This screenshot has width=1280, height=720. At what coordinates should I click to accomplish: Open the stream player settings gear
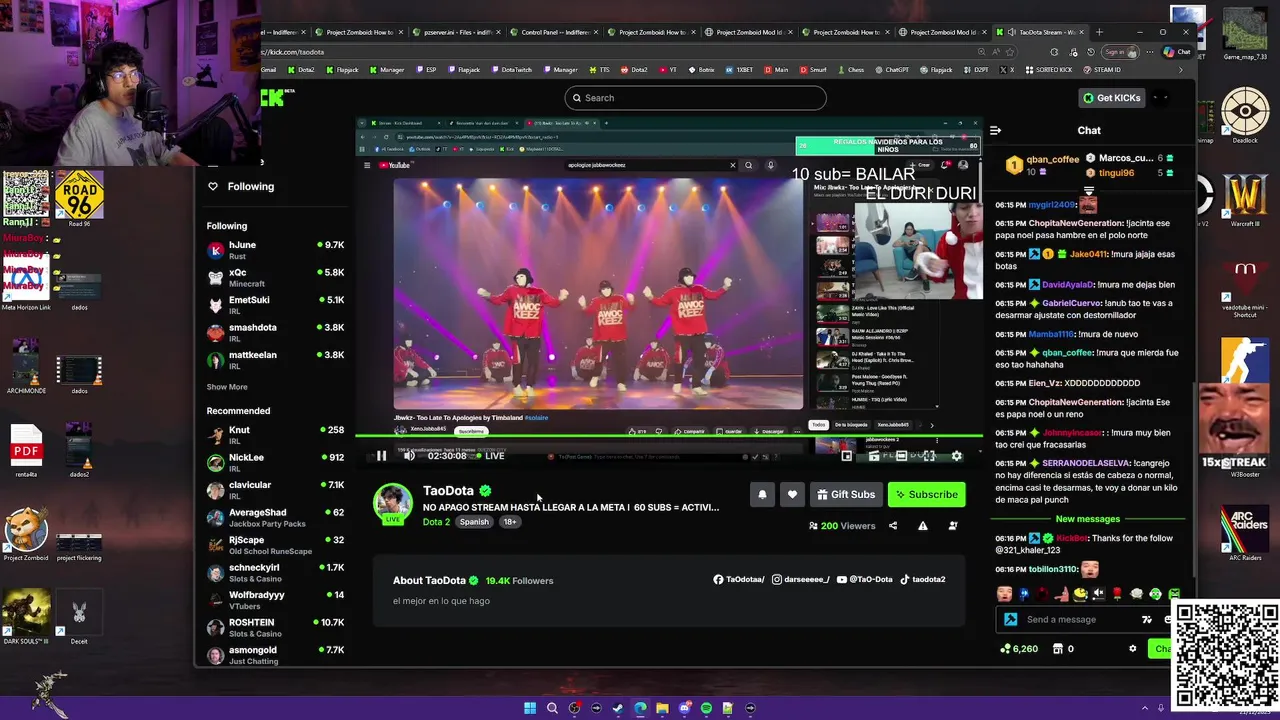point(956,456)
